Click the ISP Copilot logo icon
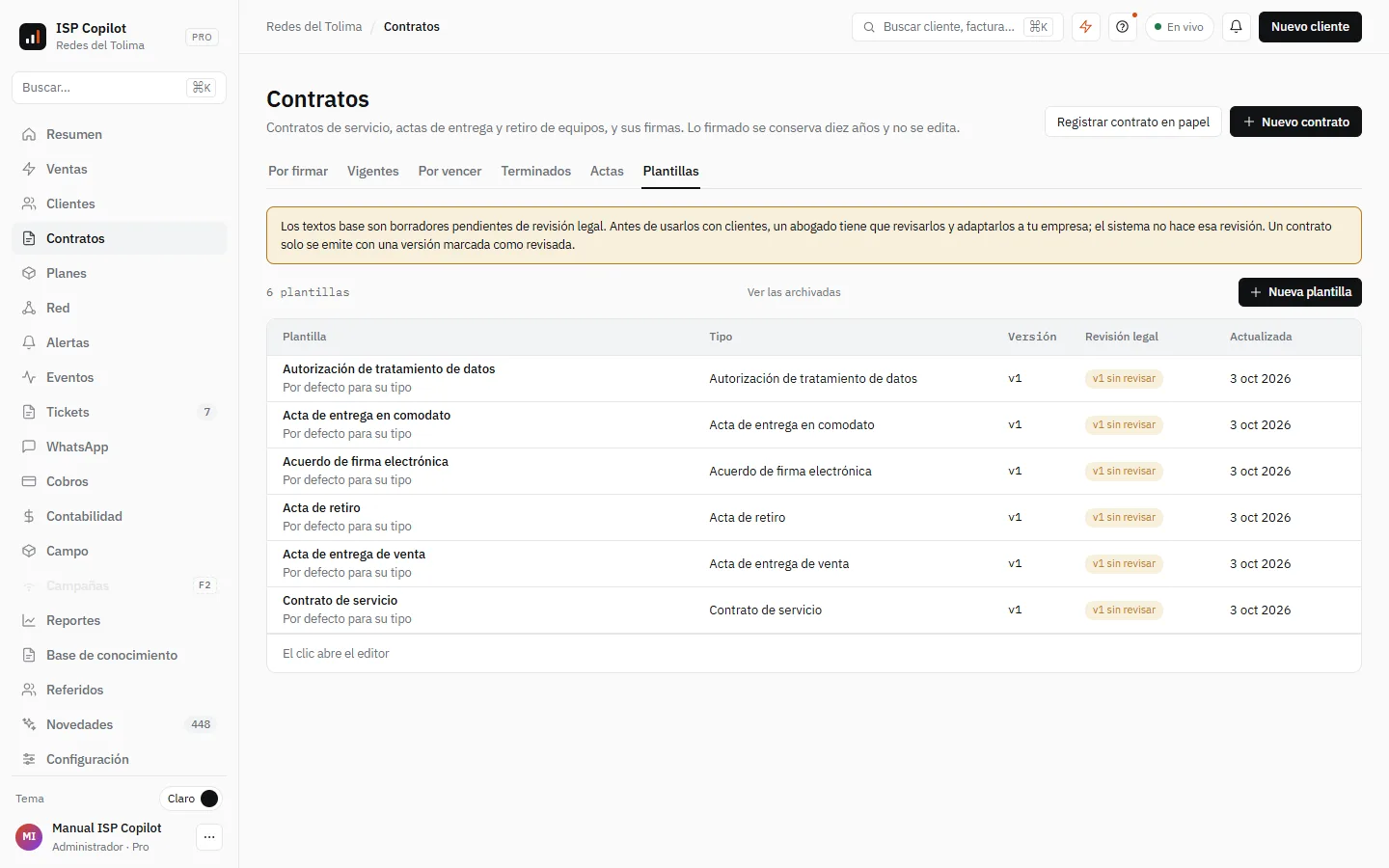The height and width of the screenshot is (868, 1389). point(33,37)
